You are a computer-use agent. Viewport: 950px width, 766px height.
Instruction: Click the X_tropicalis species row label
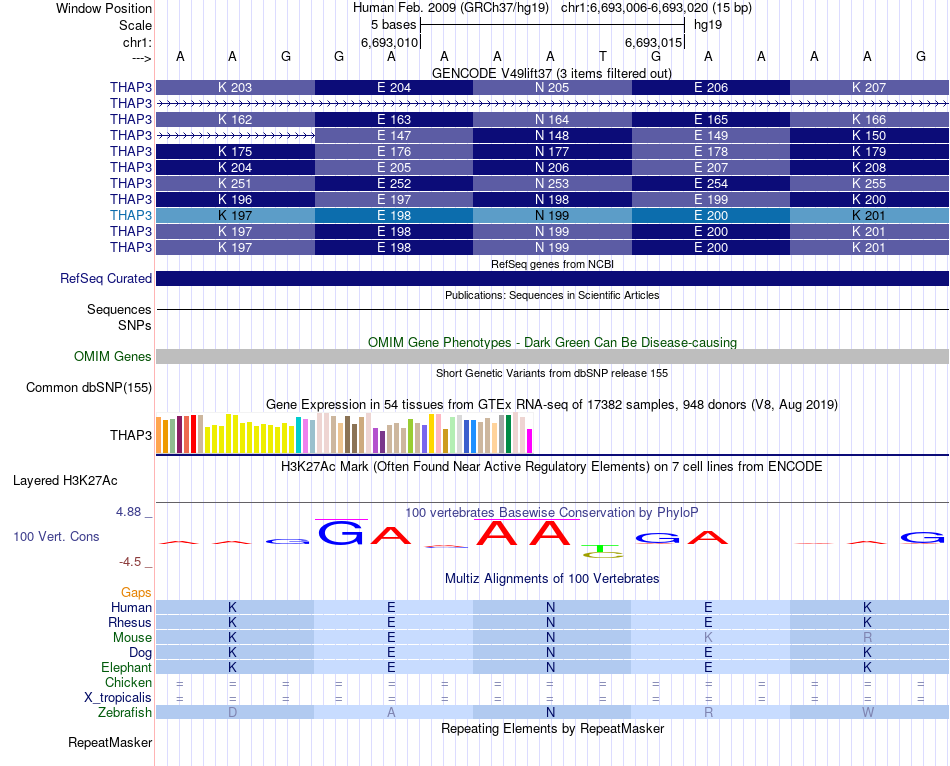118,698
